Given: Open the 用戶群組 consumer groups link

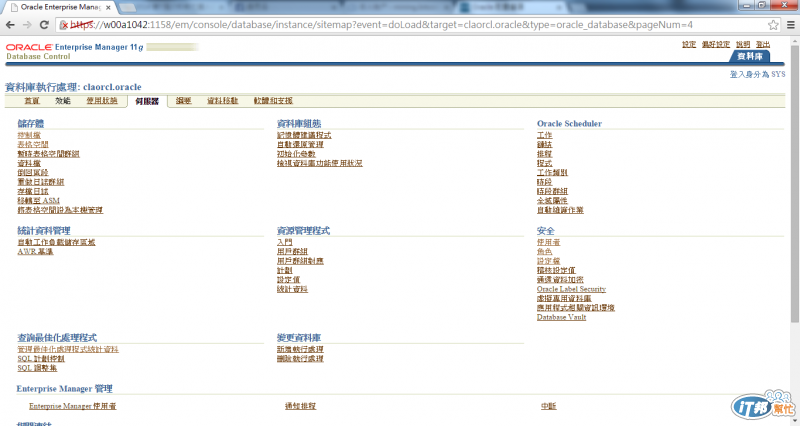Looking at the screenshot, I should click(x=292, y=252).
